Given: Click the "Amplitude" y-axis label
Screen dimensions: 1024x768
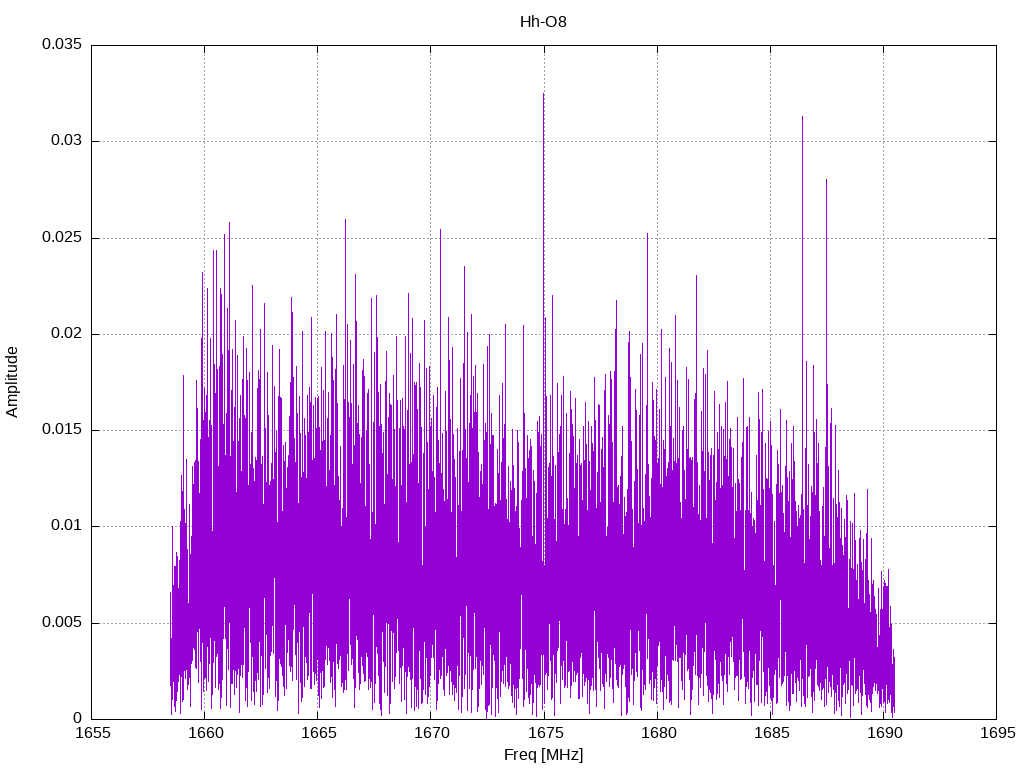Looking at the screenshot, I should (x=12, y=382).
